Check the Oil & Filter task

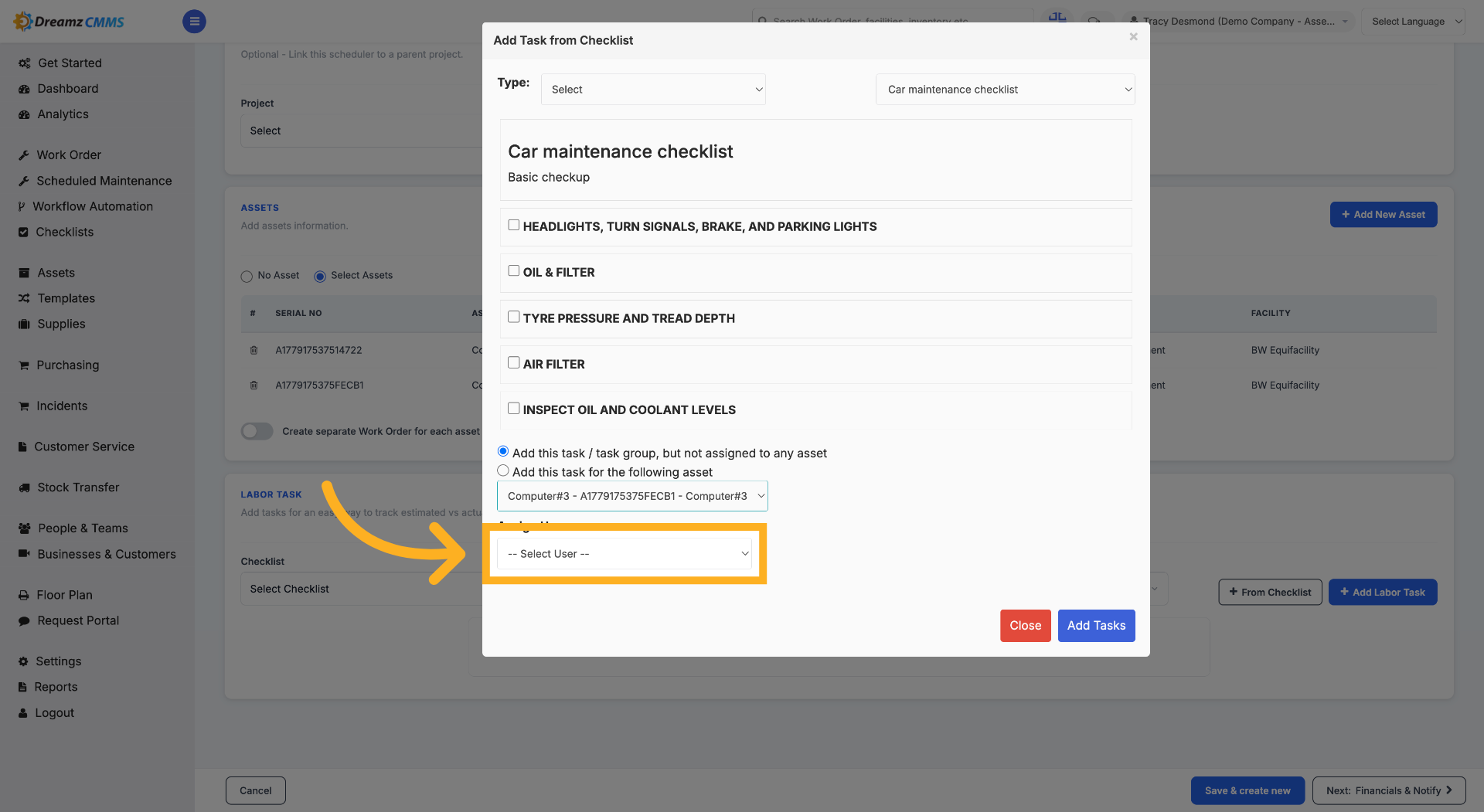tap(513, 270)
